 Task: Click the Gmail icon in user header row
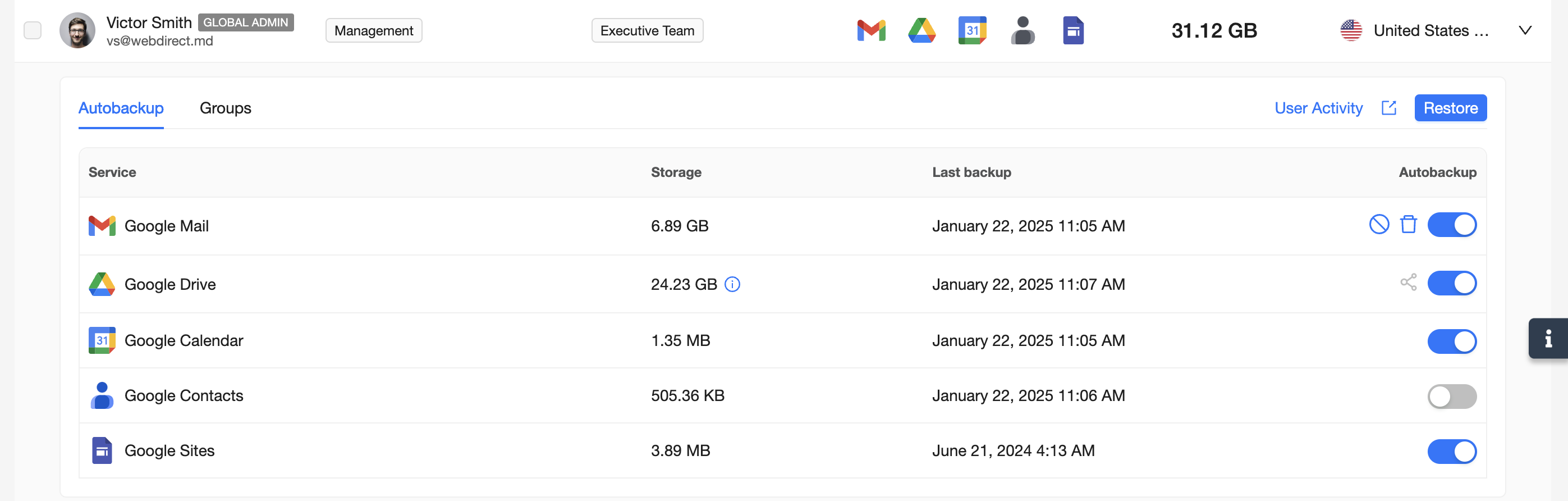pos(871,30)
